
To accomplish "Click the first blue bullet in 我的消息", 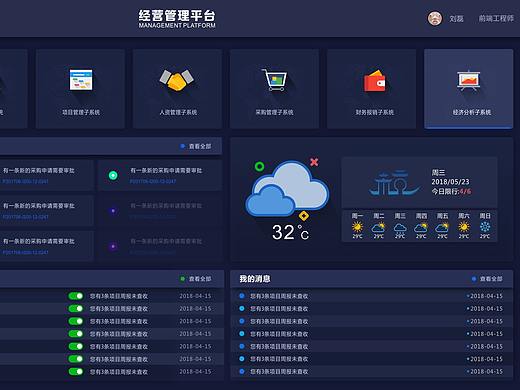I will coord(242,296).
